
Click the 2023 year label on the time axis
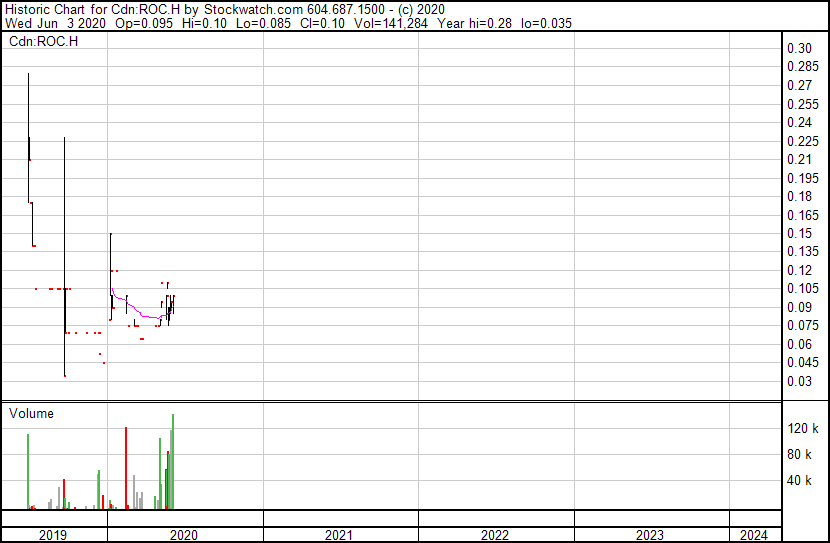pos(650,535)
